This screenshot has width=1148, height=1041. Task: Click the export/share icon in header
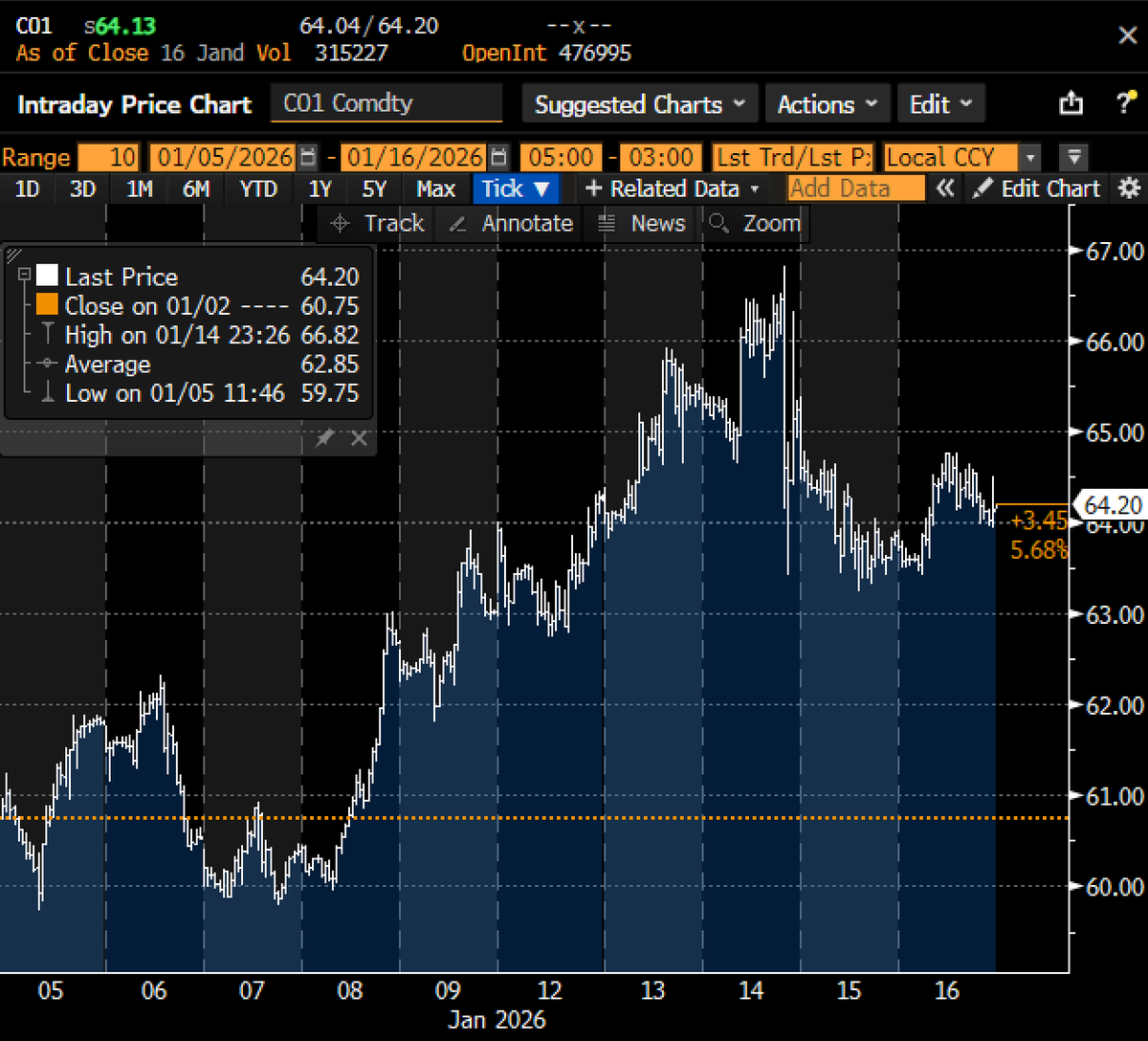[x=1071, y=104]
